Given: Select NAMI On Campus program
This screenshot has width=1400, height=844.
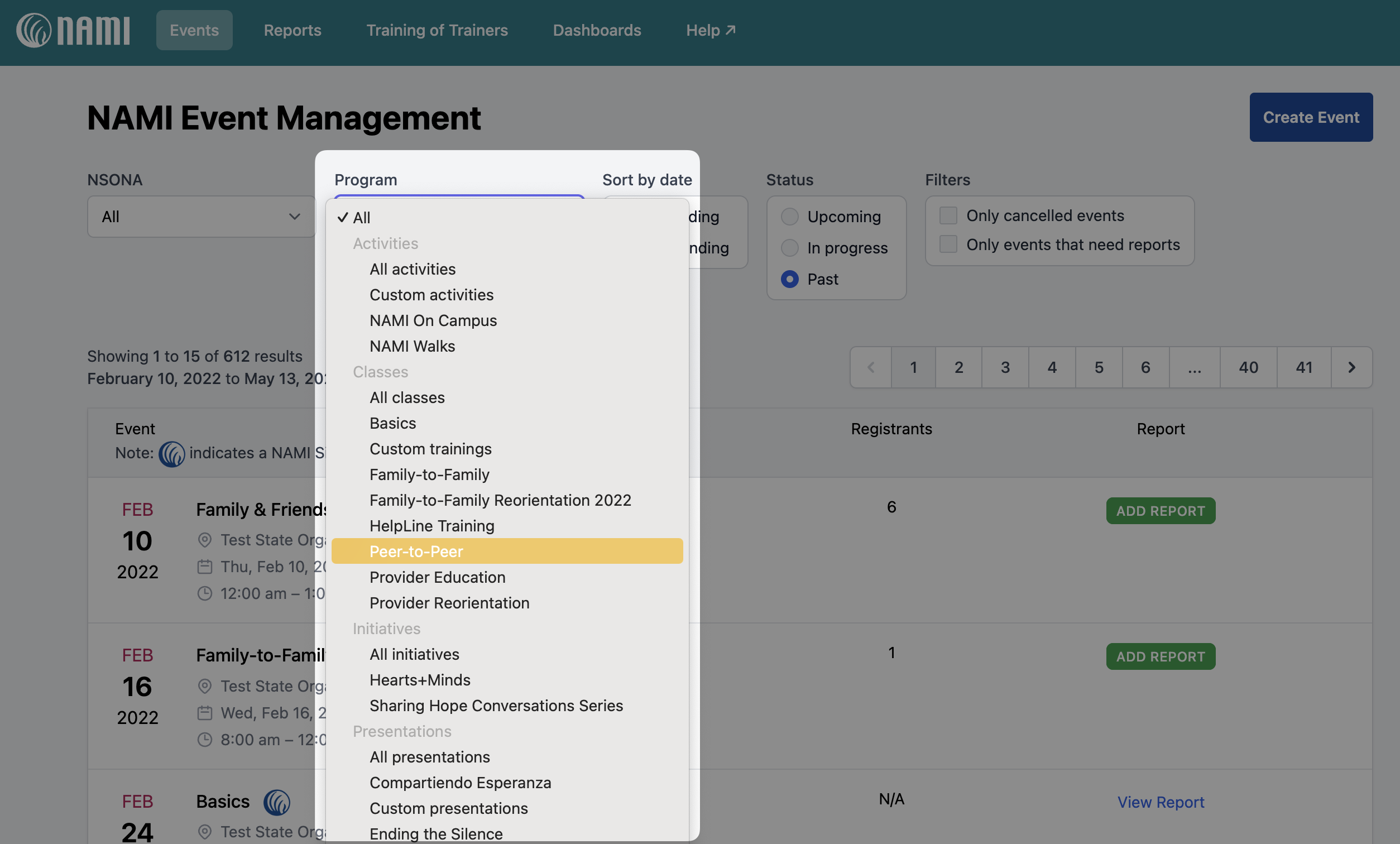Looking at the screenshot, I should tap(507, 320).
